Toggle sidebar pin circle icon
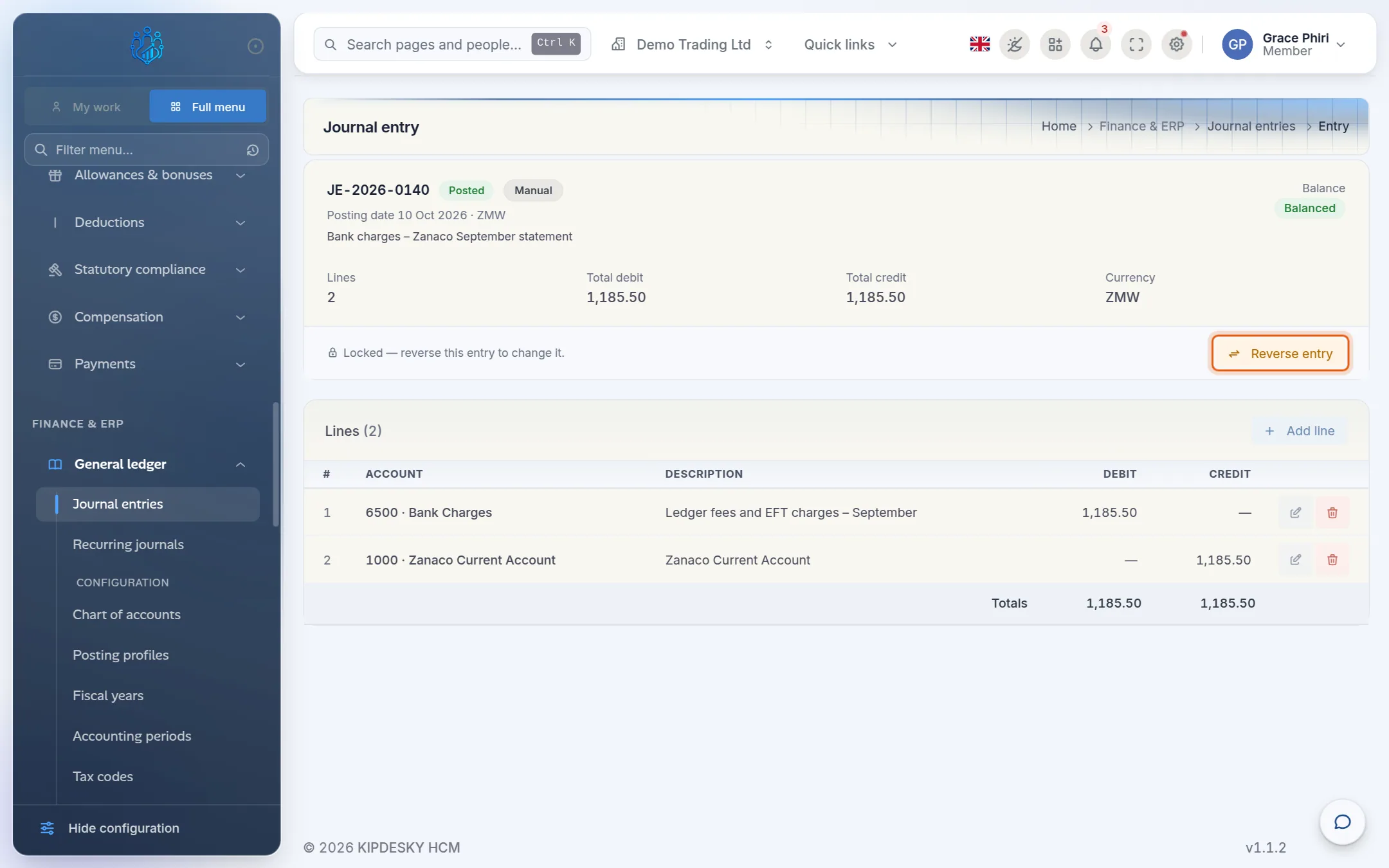1389x868 pixels. [x=255, y=46]
